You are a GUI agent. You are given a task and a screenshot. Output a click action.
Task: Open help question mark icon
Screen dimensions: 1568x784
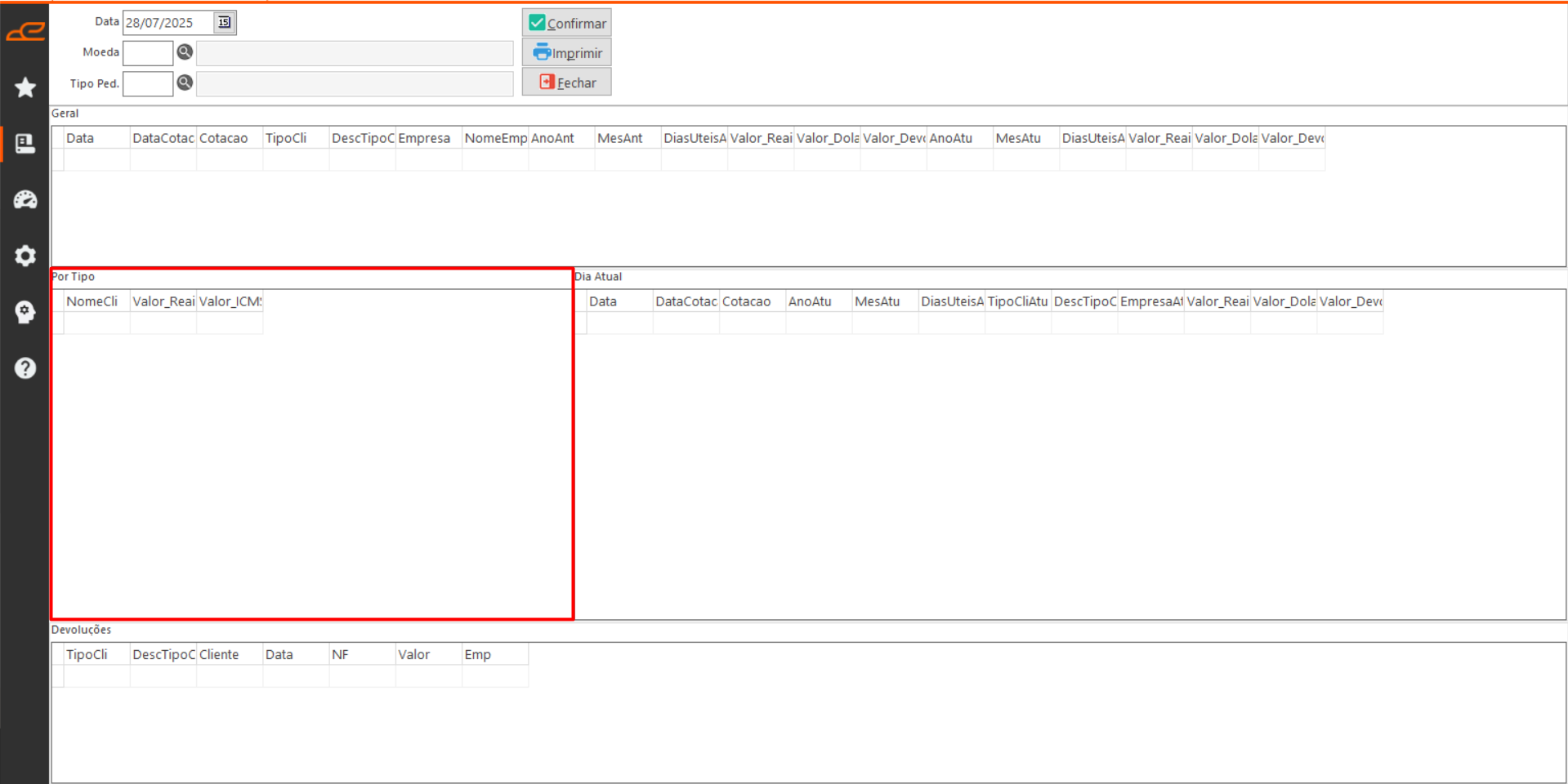(25, 368)
